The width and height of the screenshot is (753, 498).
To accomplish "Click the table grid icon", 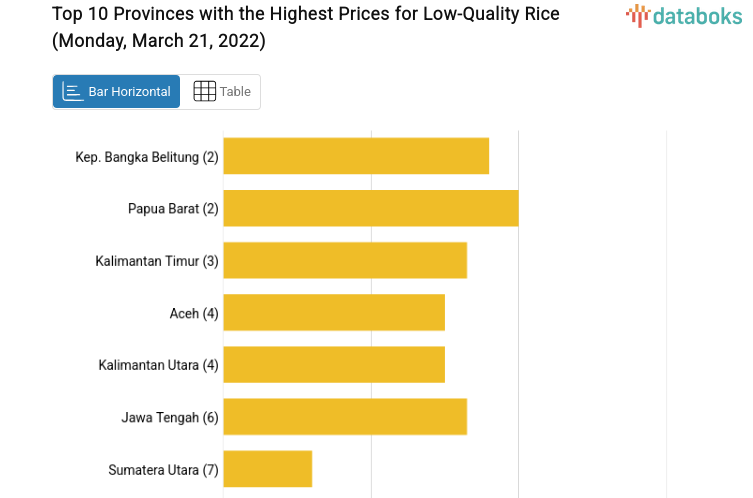I will [x=204, y=91].
